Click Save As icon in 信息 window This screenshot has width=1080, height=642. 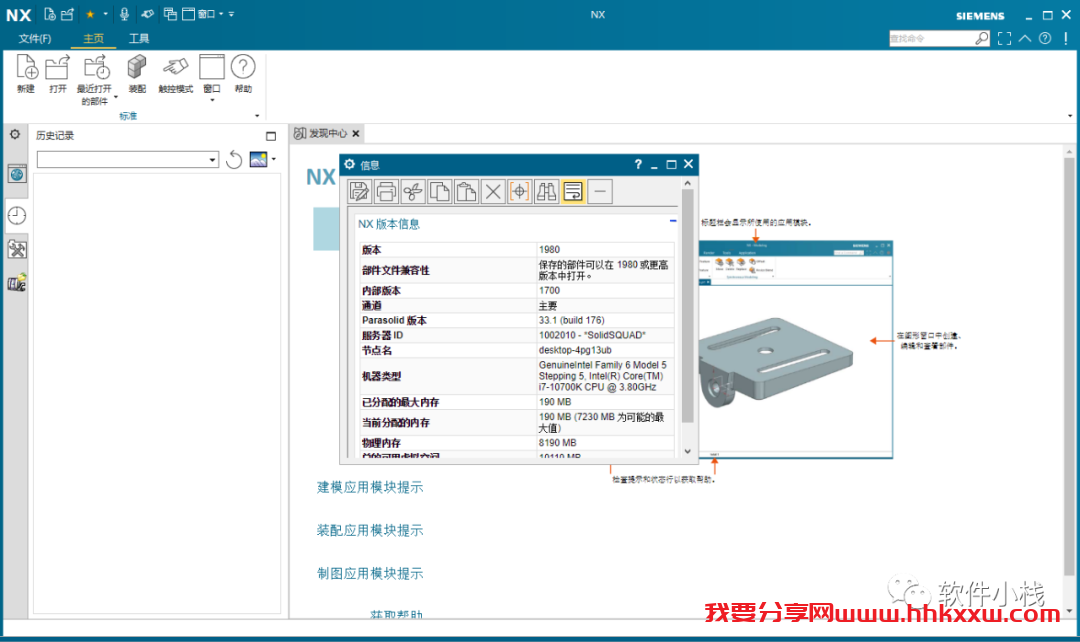(360, 191)
